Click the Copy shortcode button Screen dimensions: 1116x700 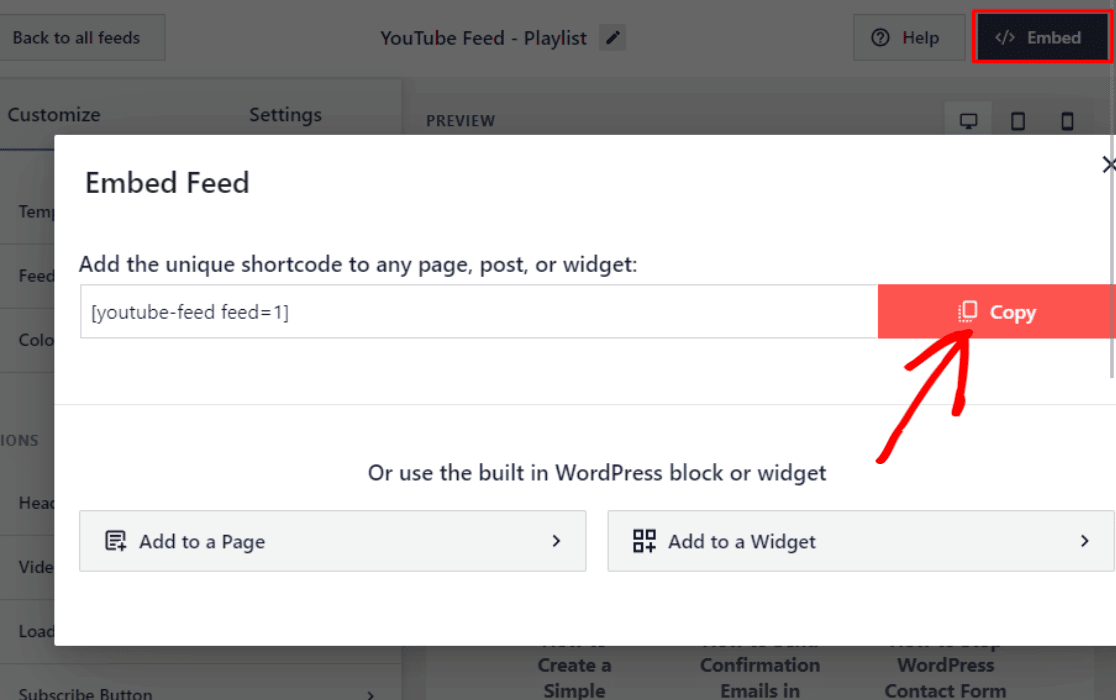(996, 312)
